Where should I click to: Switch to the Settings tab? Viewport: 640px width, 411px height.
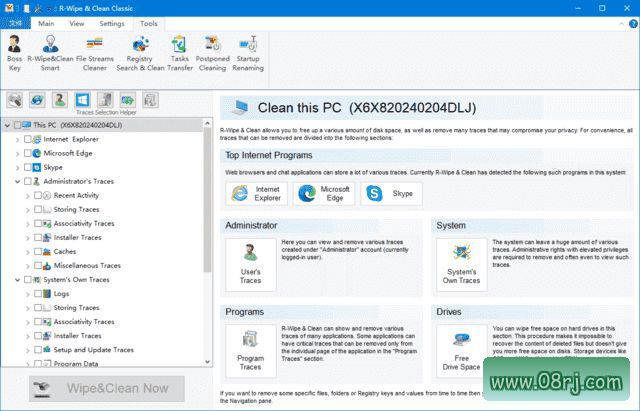click(x=112, y=22)
